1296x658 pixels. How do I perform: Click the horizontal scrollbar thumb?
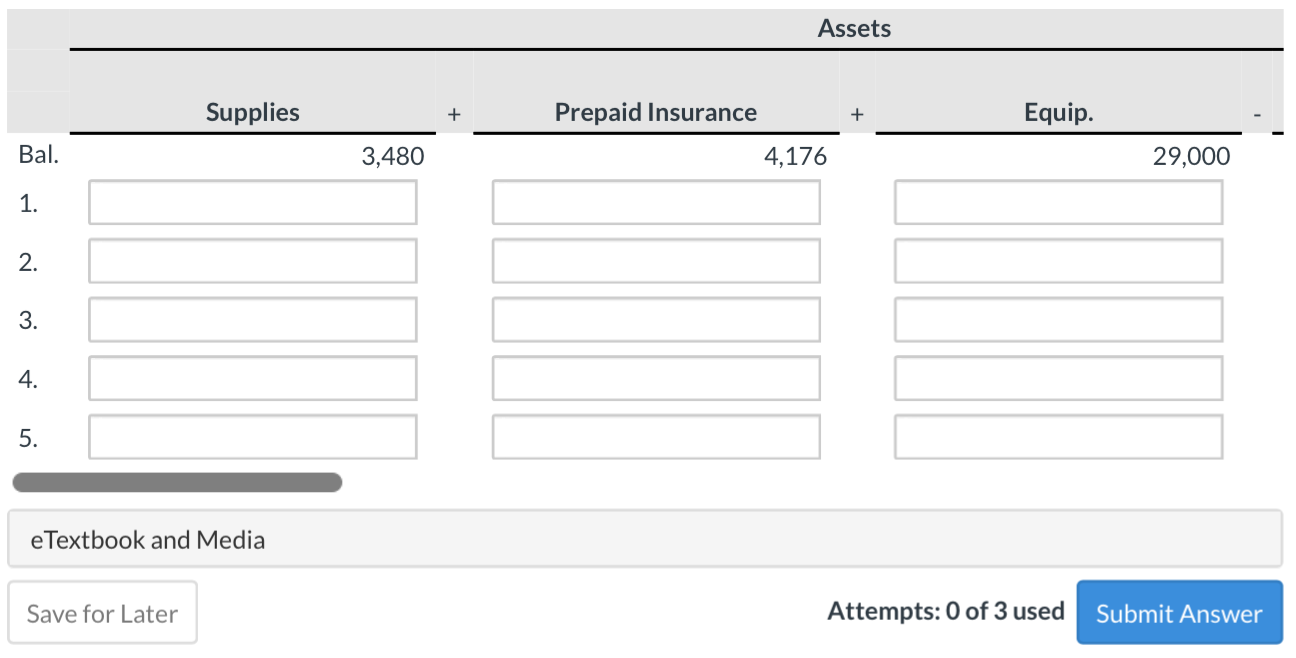click(176, 484)
